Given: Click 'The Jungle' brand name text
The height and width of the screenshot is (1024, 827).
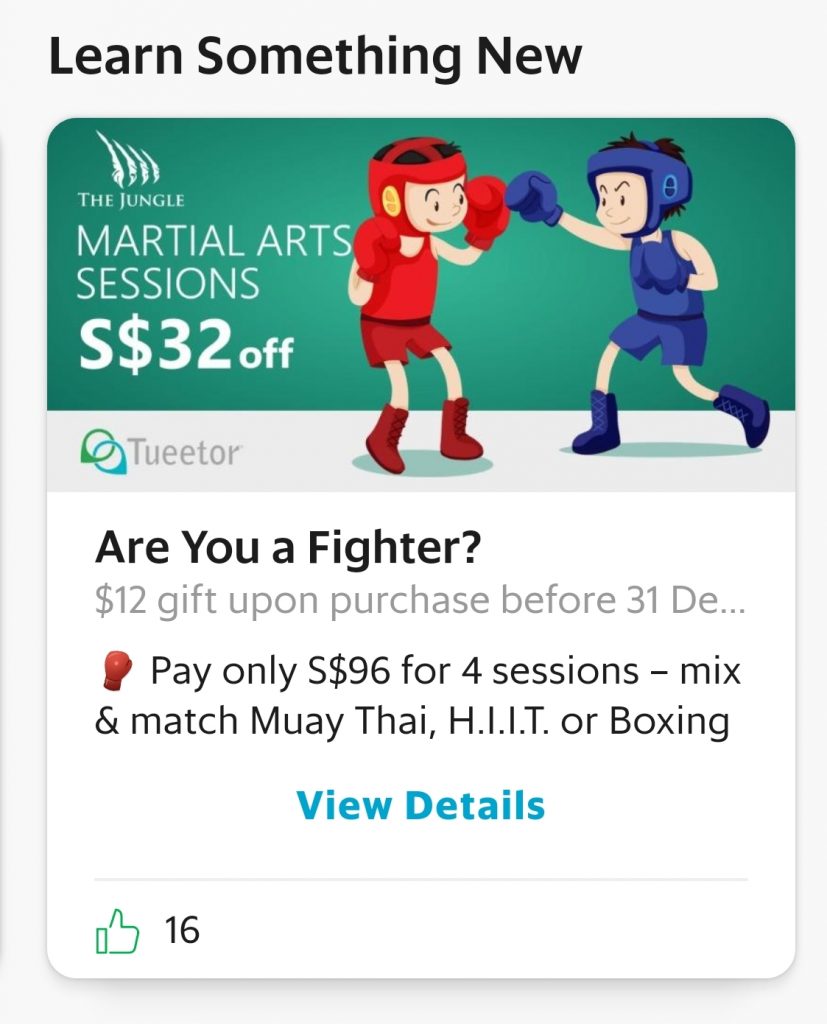Looking at the screenshot, I should click(131, 200).
